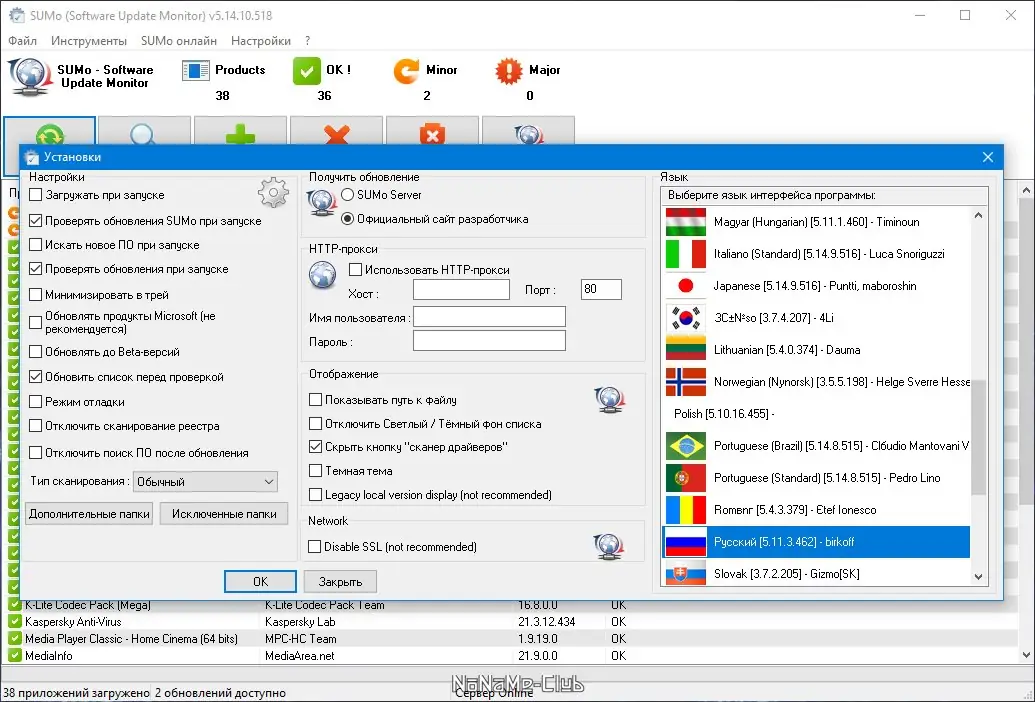This screenshot has height=702, width=1035.
Task: Open the ? help menu
Action: [308, 41]
